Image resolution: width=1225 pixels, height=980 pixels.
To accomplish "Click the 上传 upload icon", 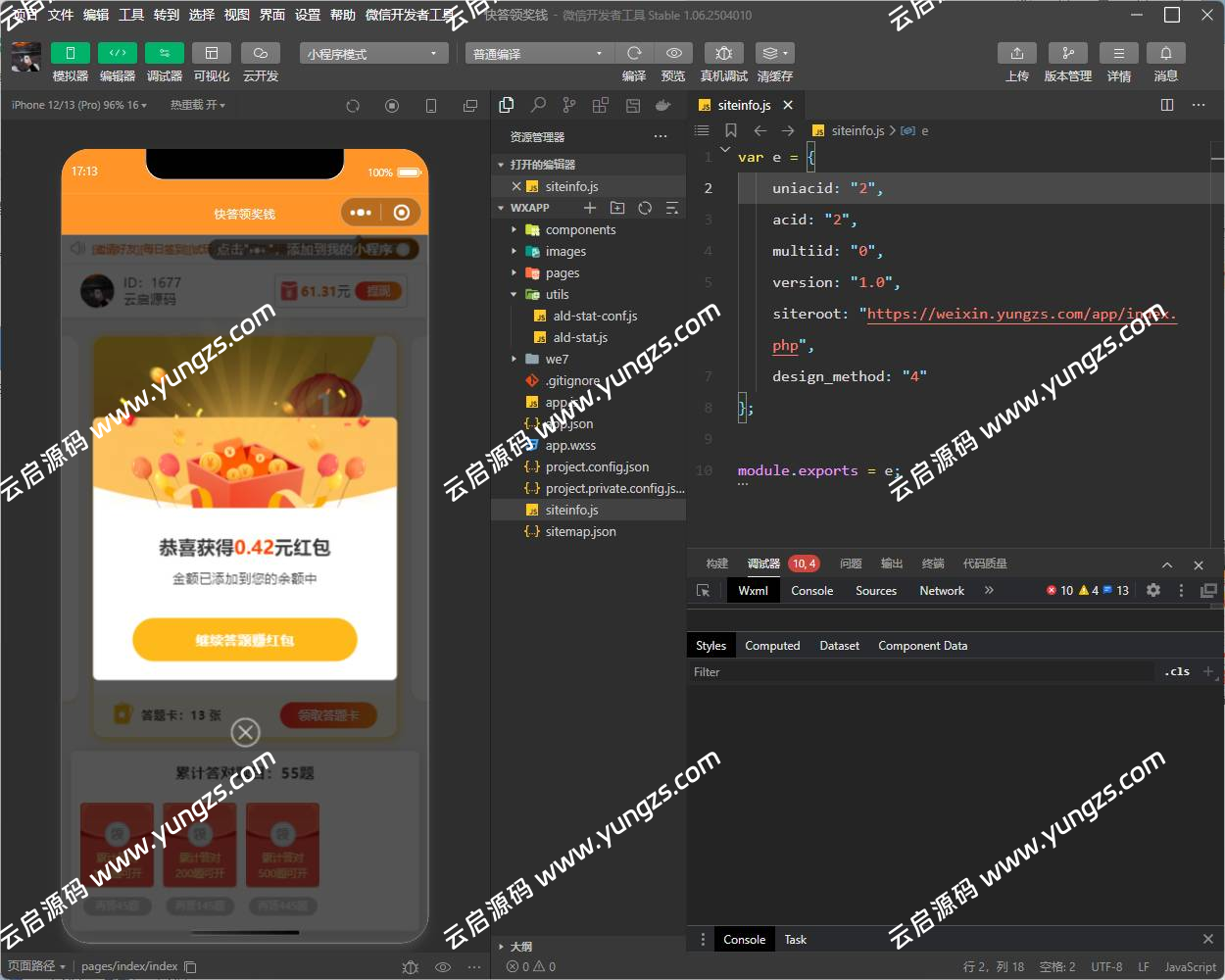I will click(x=1016, y=53).
